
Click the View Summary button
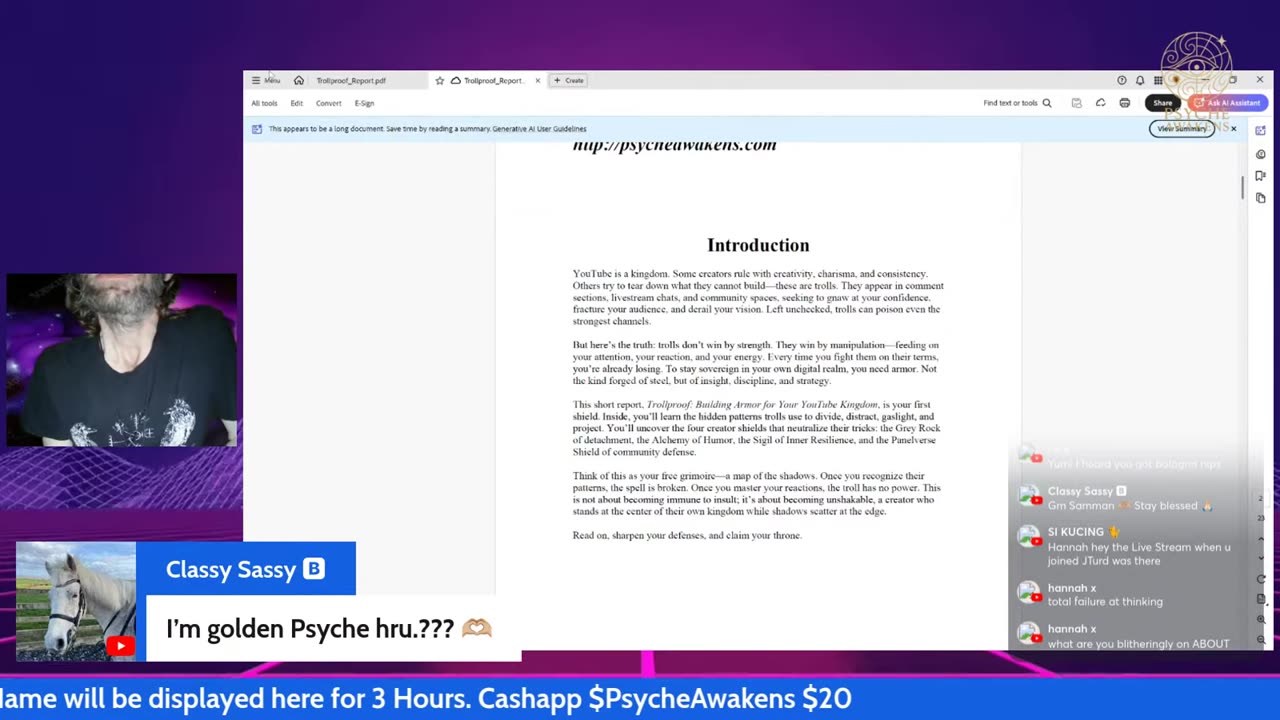(x=1182, y=129)
